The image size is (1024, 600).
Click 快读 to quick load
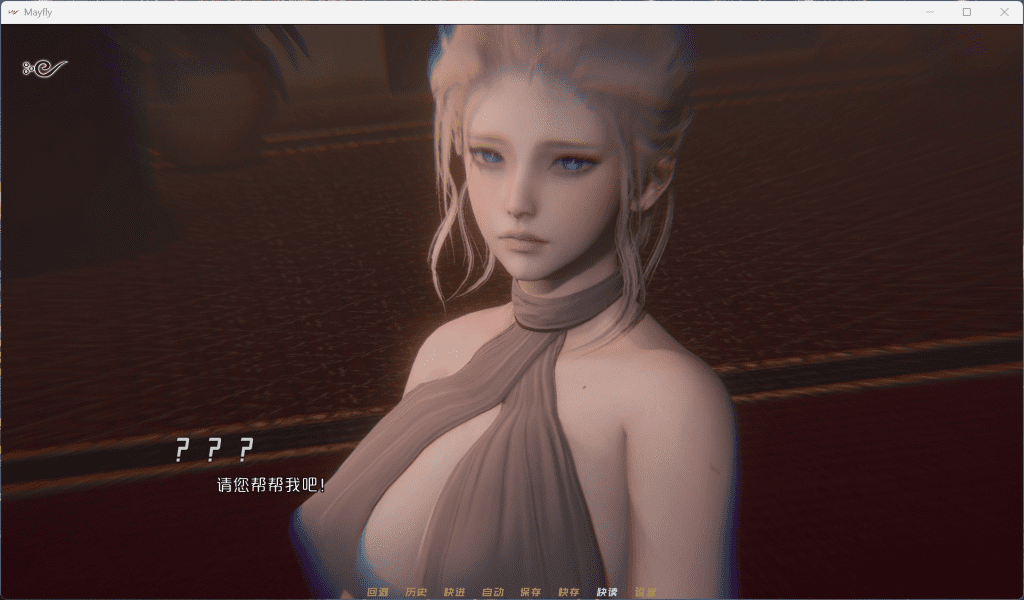point(608,591)
